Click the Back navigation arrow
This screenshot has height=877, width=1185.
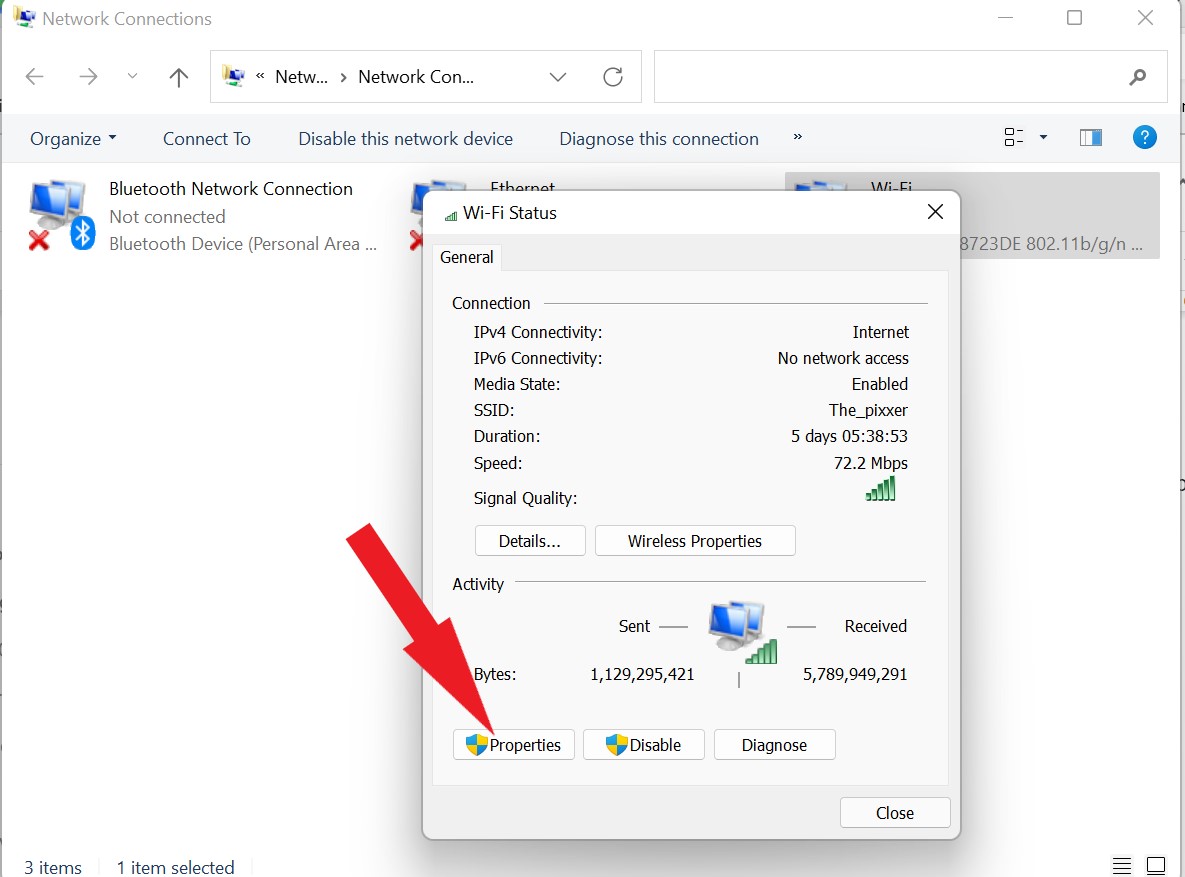click(x=34, y=76)
